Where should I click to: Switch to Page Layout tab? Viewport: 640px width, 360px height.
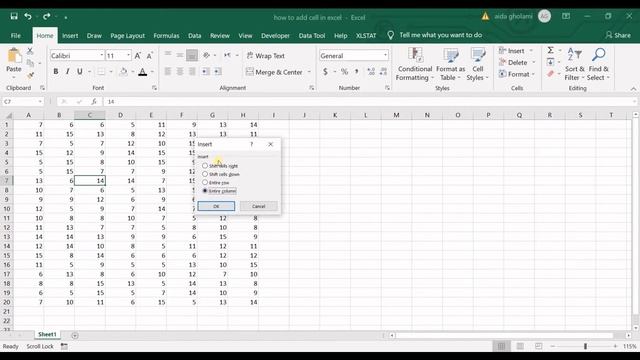click(127, 36)
